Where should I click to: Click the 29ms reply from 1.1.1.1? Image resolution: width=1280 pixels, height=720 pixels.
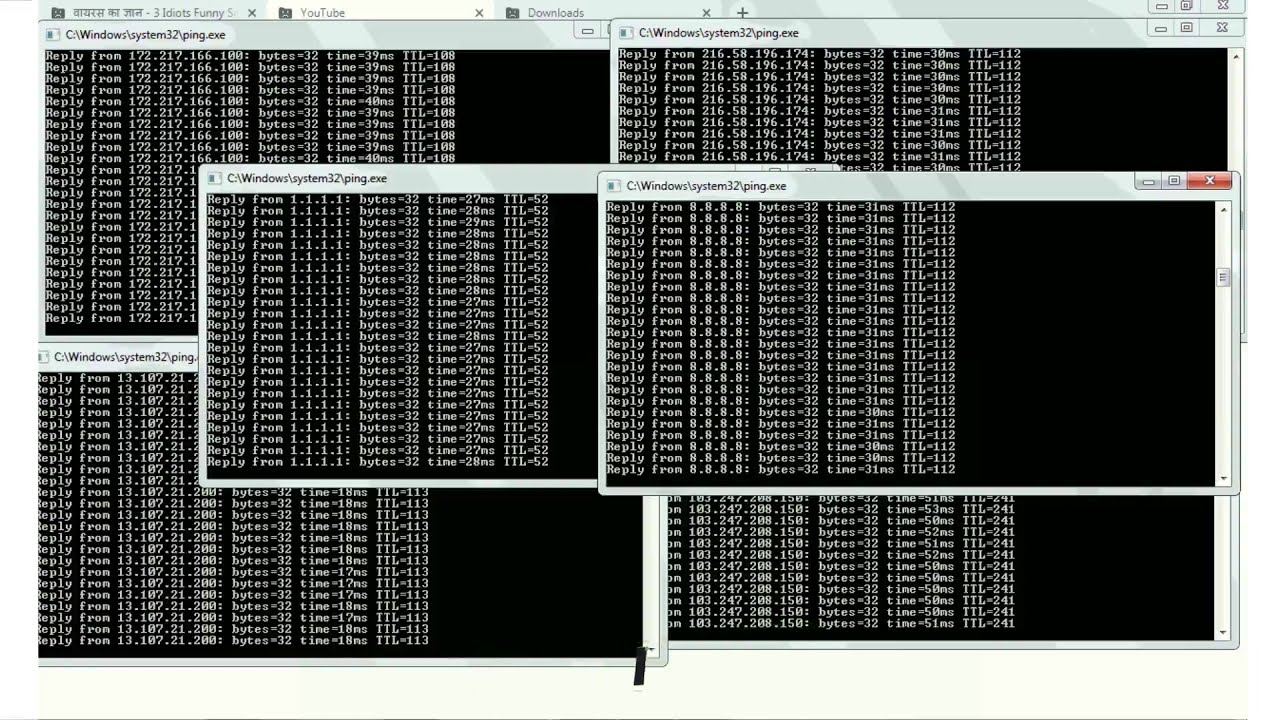click(x=378, y=222)
